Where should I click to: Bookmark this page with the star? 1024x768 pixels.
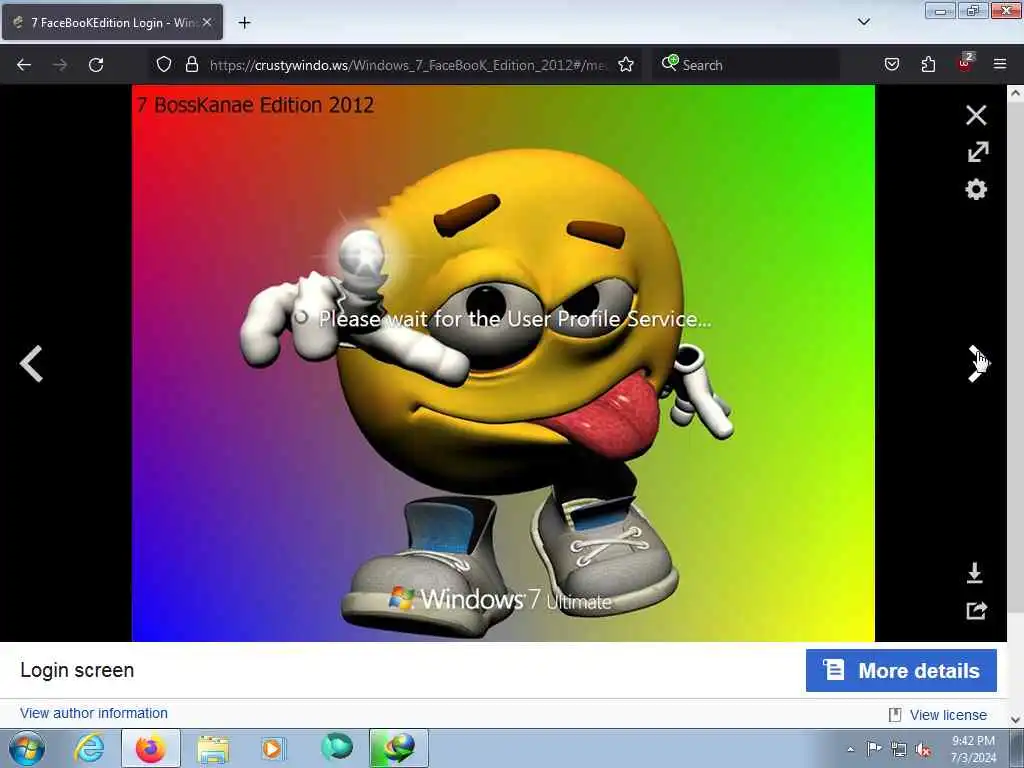(626, 64)
